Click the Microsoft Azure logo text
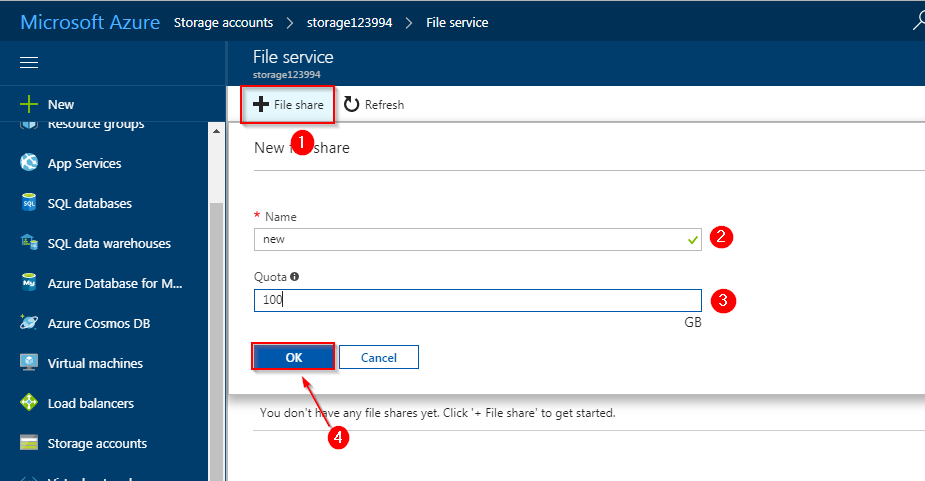 [90, 22]
